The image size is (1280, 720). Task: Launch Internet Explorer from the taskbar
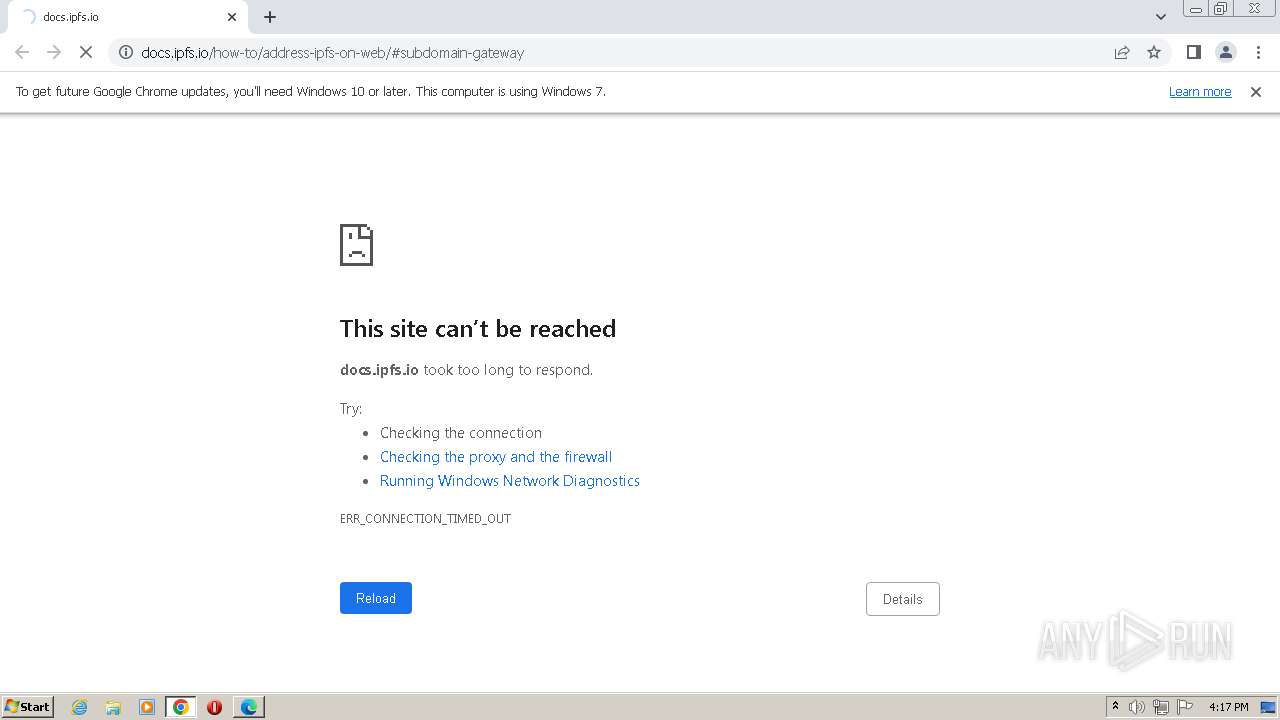pyautogui.click(x=79, y=707)
